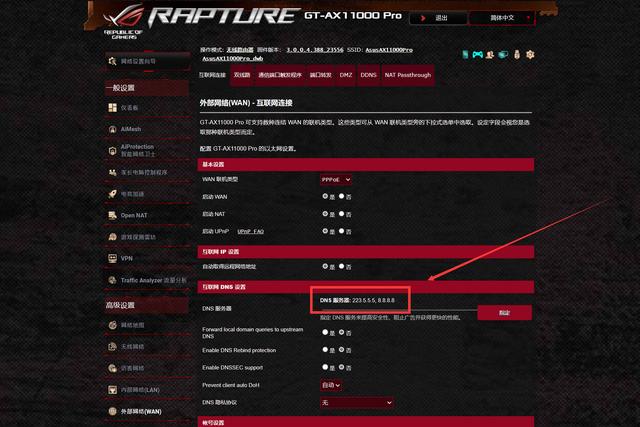Click the users status icon
The height and width of the screenshot is (427, 640).
pyautogui.click(x=490, y=54)
